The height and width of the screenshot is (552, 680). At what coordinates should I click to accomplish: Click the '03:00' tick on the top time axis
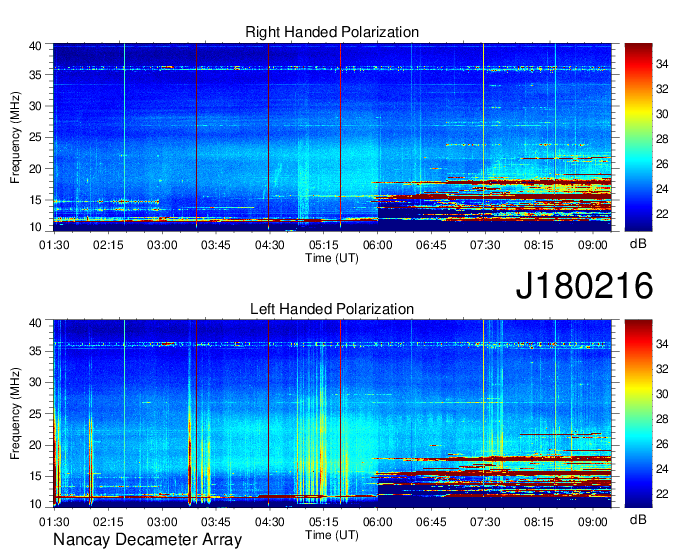click(x=162, y=245)
